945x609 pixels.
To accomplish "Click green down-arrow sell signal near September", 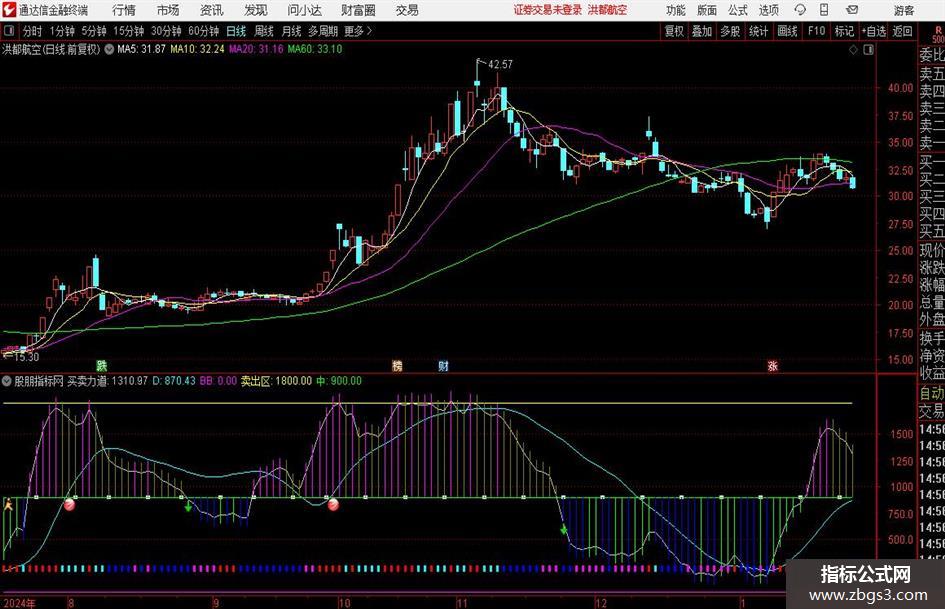I will point(188,506).
